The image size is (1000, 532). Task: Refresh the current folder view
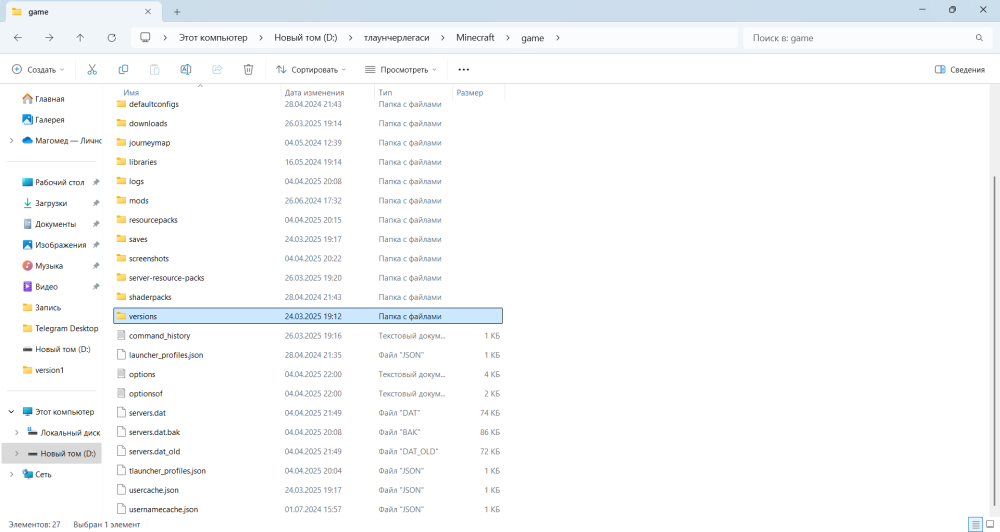click(x=112, y=38)
